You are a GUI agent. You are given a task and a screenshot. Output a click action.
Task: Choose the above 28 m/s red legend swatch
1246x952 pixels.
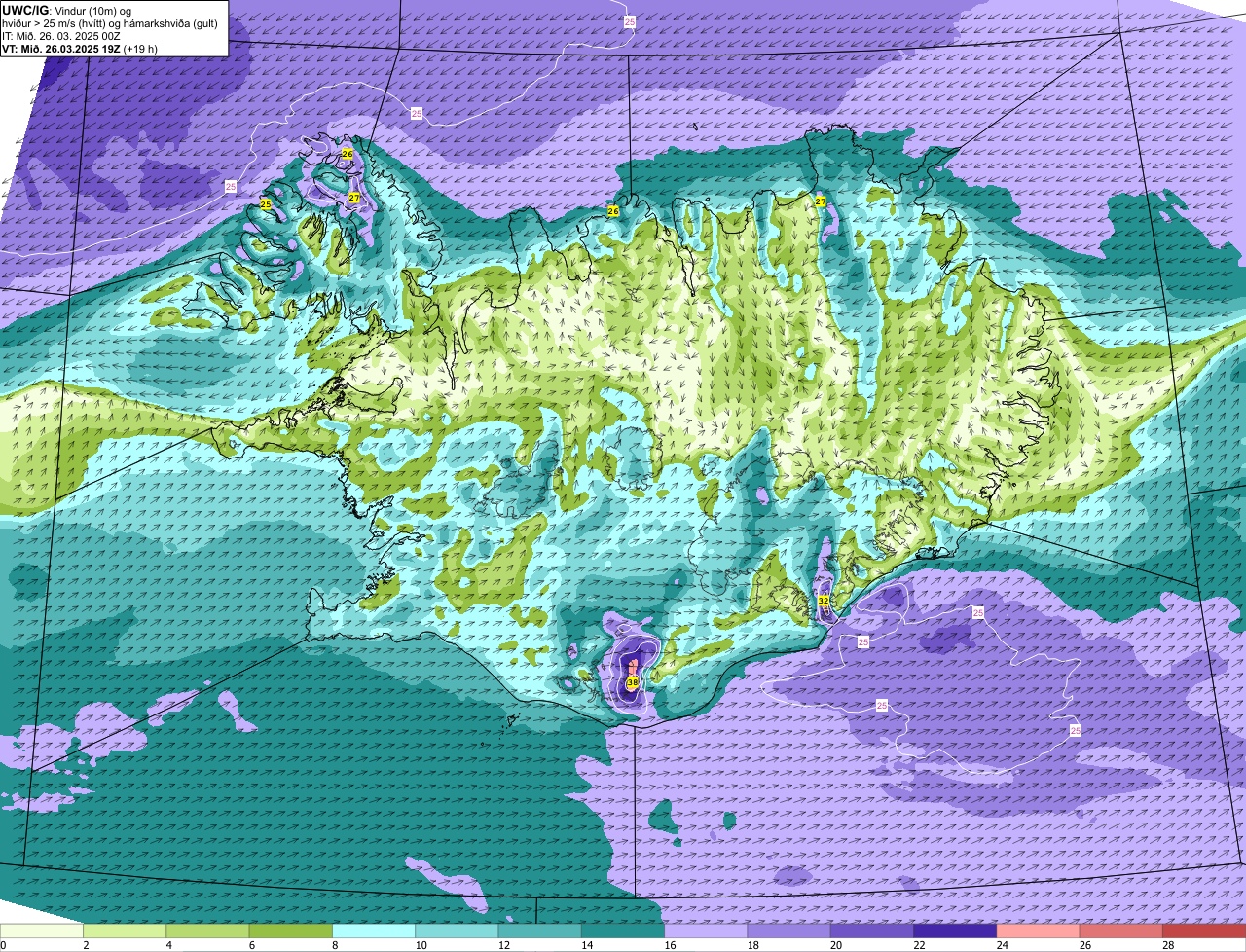click(1204, 931)
